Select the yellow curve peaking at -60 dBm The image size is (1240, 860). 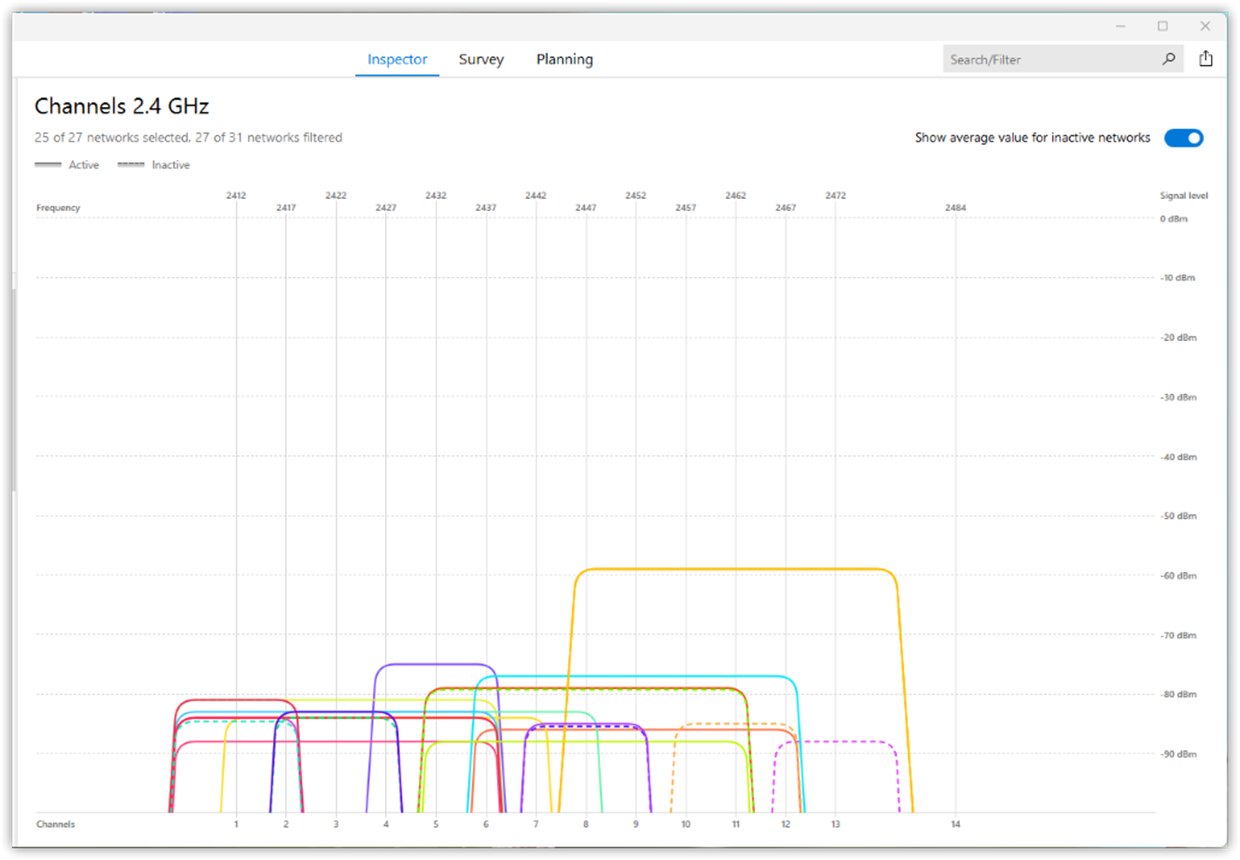735,569
